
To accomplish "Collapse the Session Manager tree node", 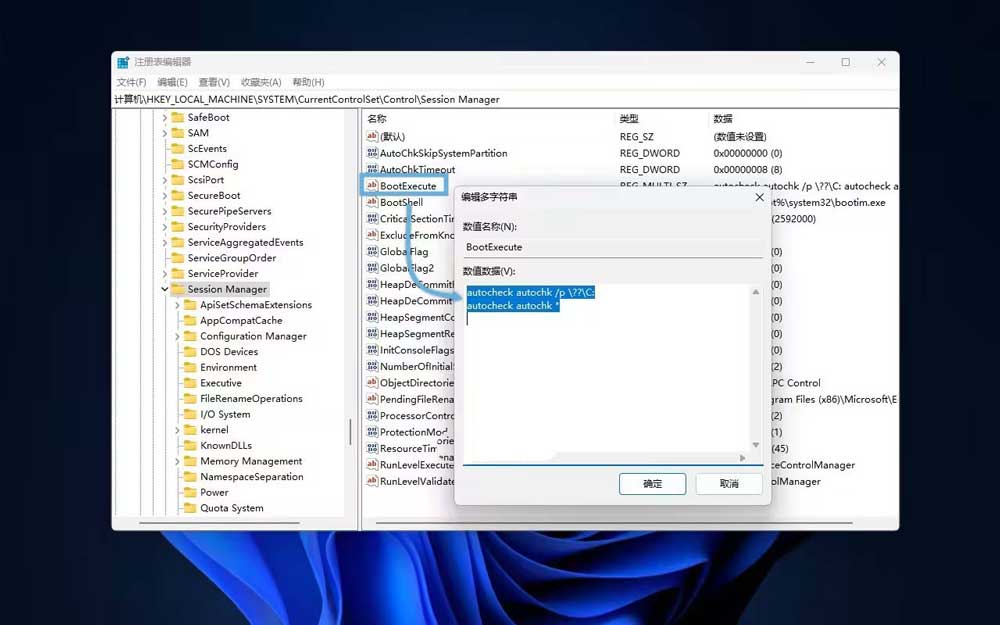I will [164, 289].
